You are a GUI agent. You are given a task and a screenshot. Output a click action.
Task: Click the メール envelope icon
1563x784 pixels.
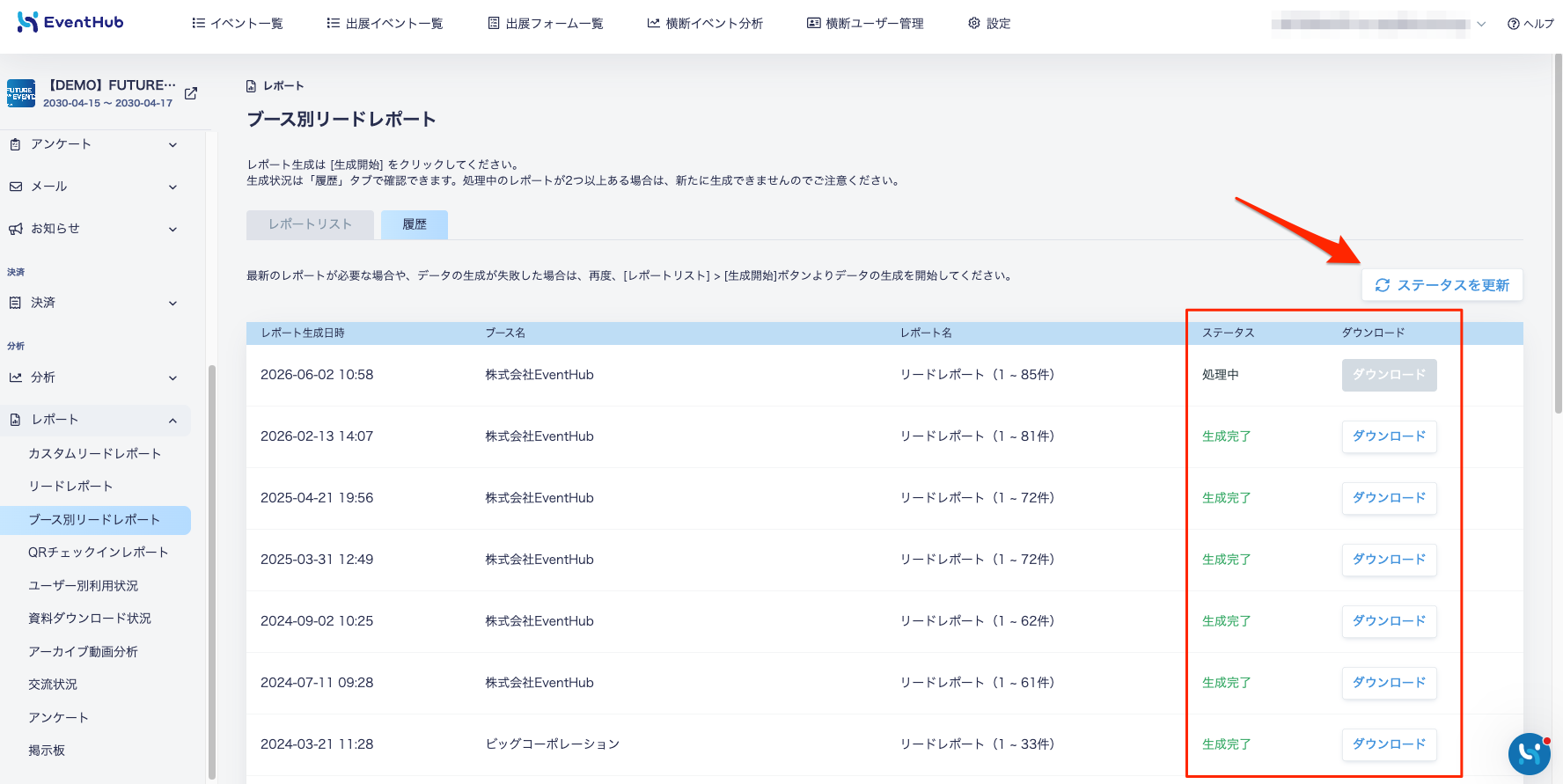click(15, 187)
